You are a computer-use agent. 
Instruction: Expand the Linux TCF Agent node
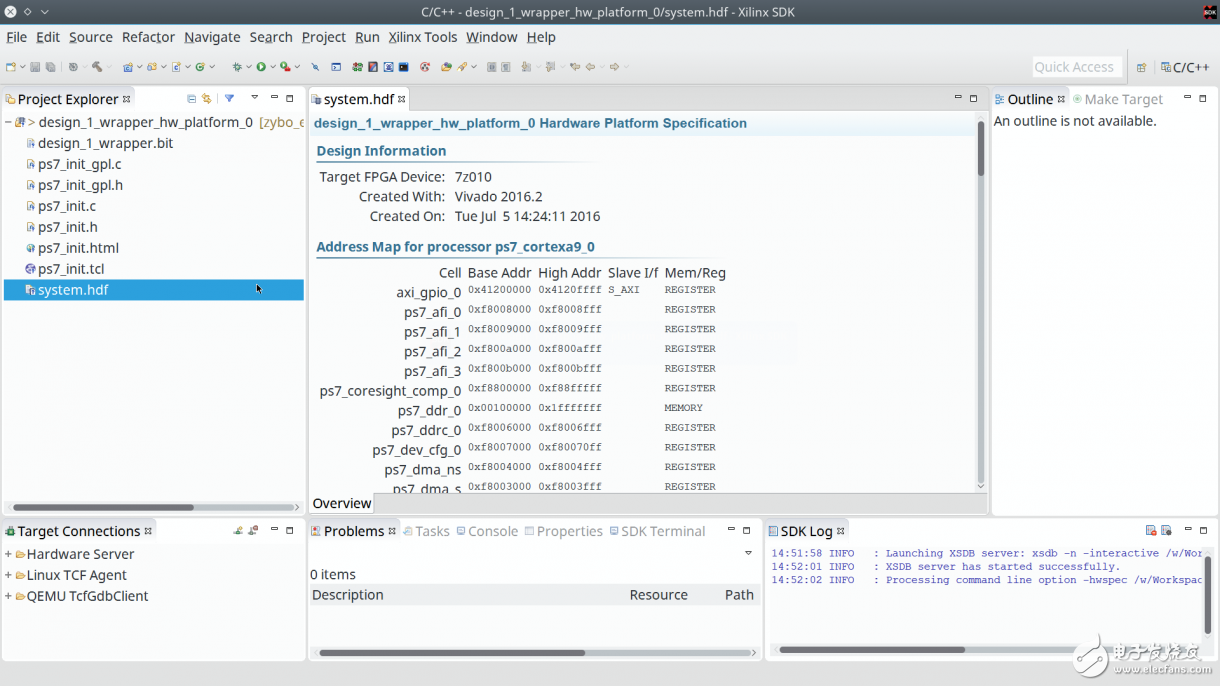tap(9, 575)
